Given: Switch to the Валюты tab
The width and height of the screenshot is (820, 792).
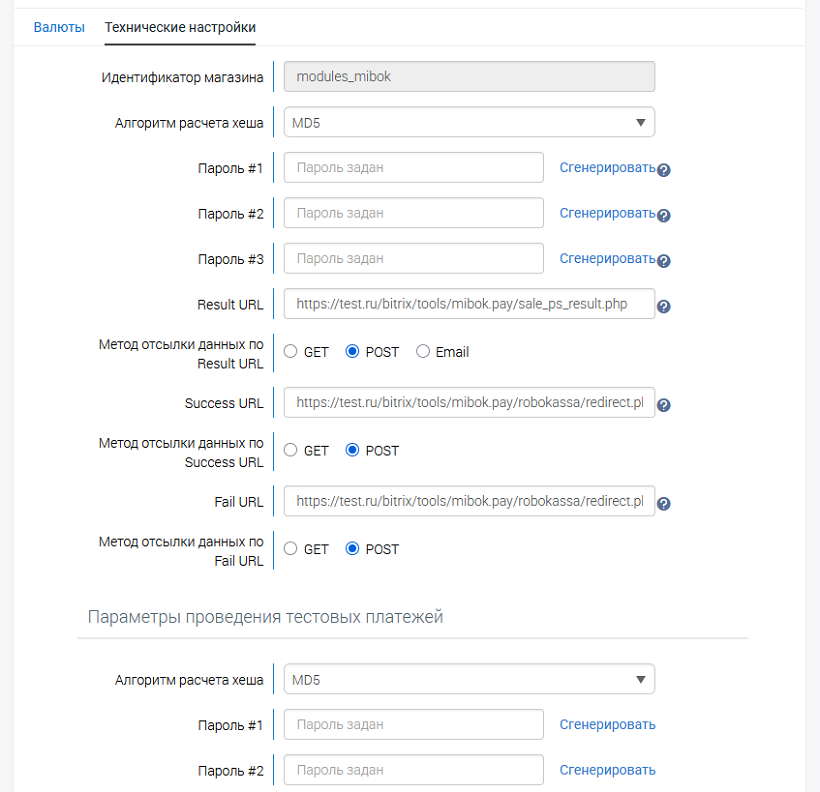Looking at the screenshot, I should point(58,27).
